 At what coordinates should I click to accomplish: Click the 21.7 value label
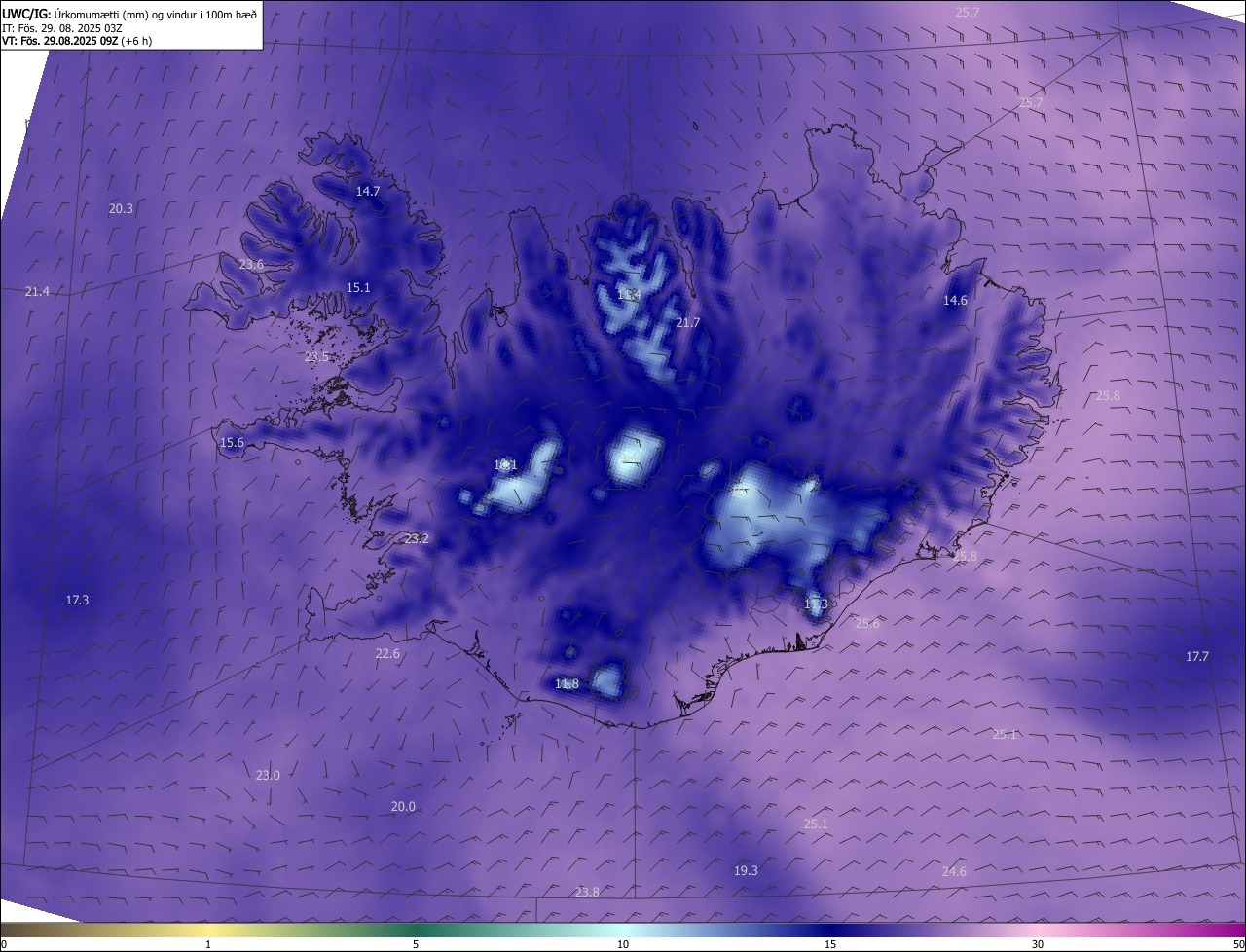click(x=687, y=322)
